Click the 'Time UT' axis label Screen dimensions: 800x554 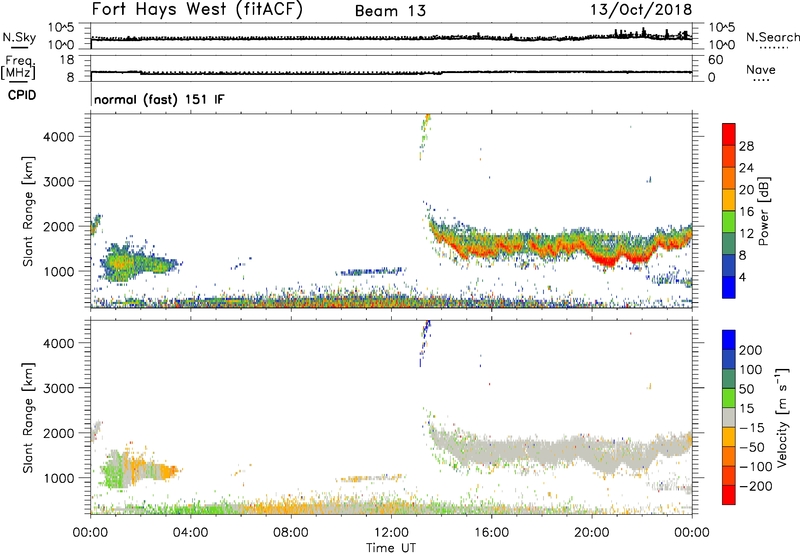pyautogui.click(x=391, y=548)
